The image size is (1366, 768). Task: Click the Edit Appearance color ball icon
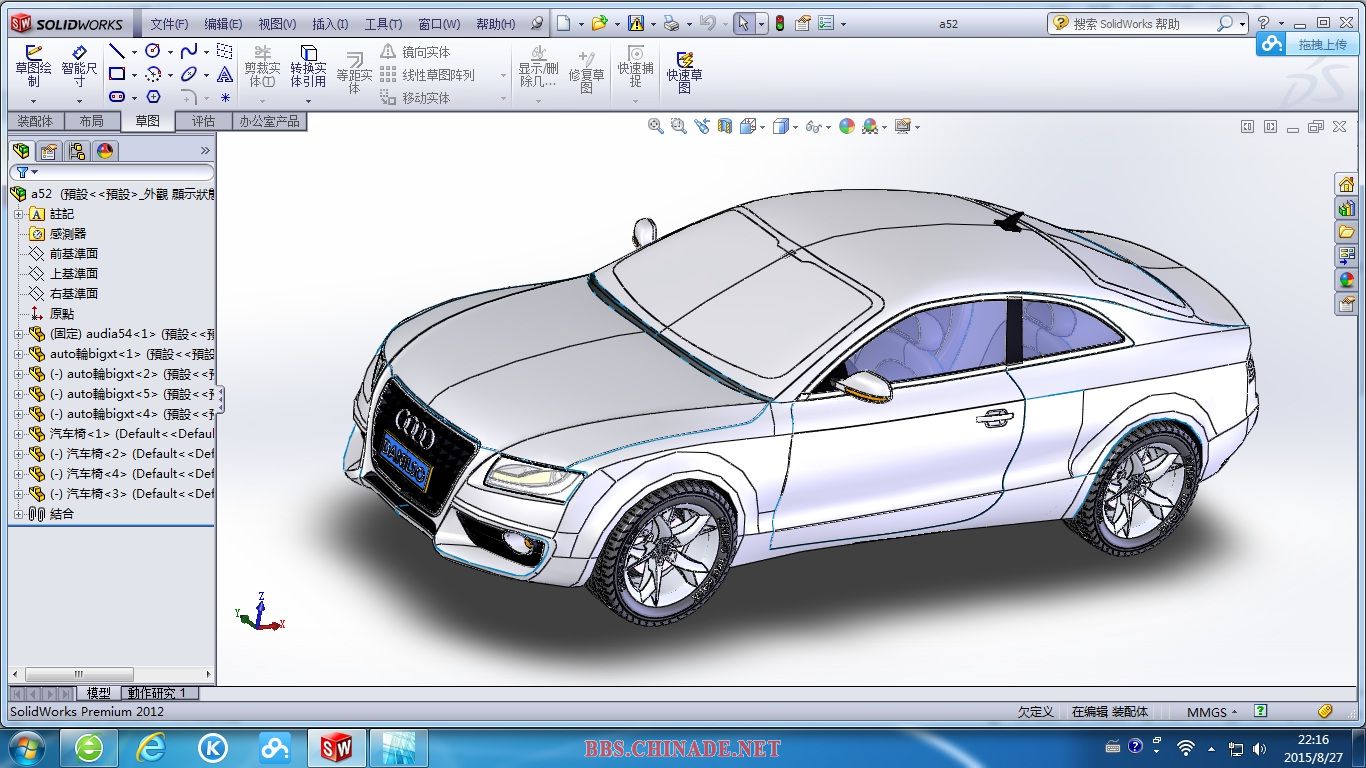(847, 126)
